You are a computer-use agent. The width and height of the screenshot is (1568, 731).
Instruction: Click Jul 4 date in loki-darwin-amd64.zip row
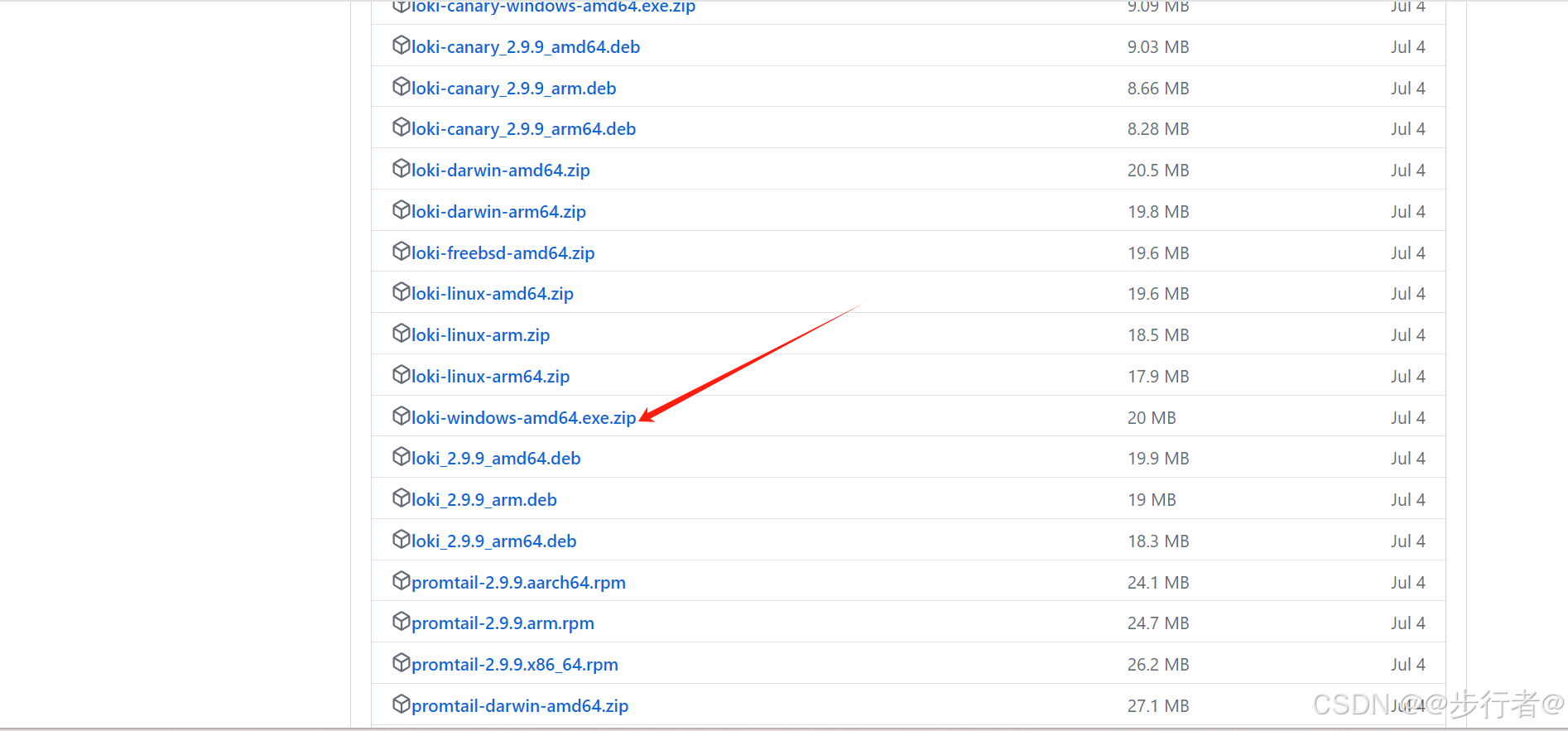(x=1408, y=171)
